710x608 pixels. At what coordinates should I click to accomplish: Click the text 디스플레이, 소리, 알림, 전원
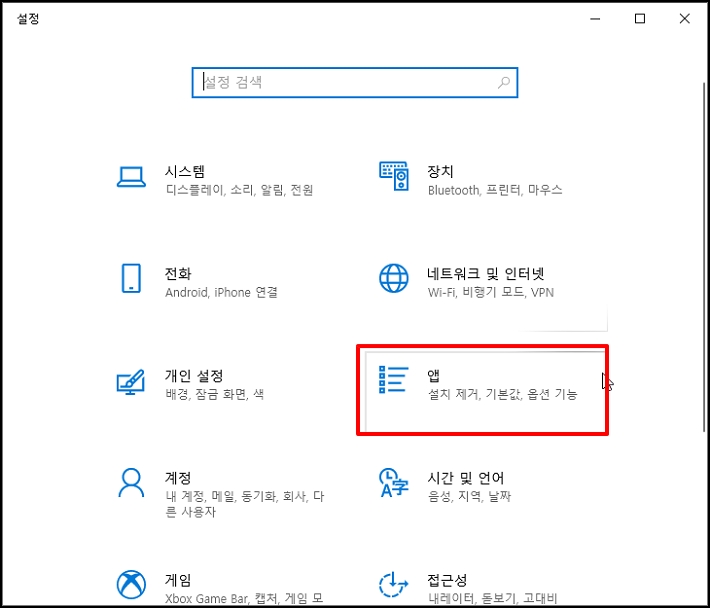point(239,190)
